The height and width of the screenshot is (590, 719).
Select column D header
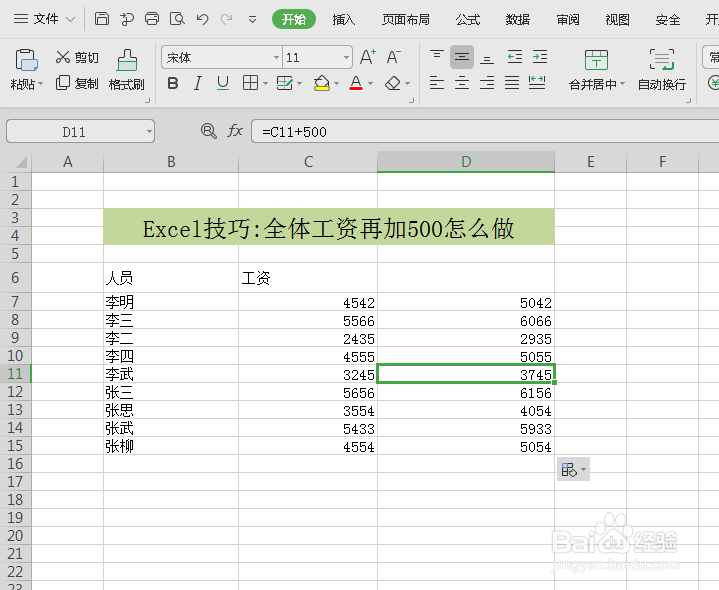466,162
